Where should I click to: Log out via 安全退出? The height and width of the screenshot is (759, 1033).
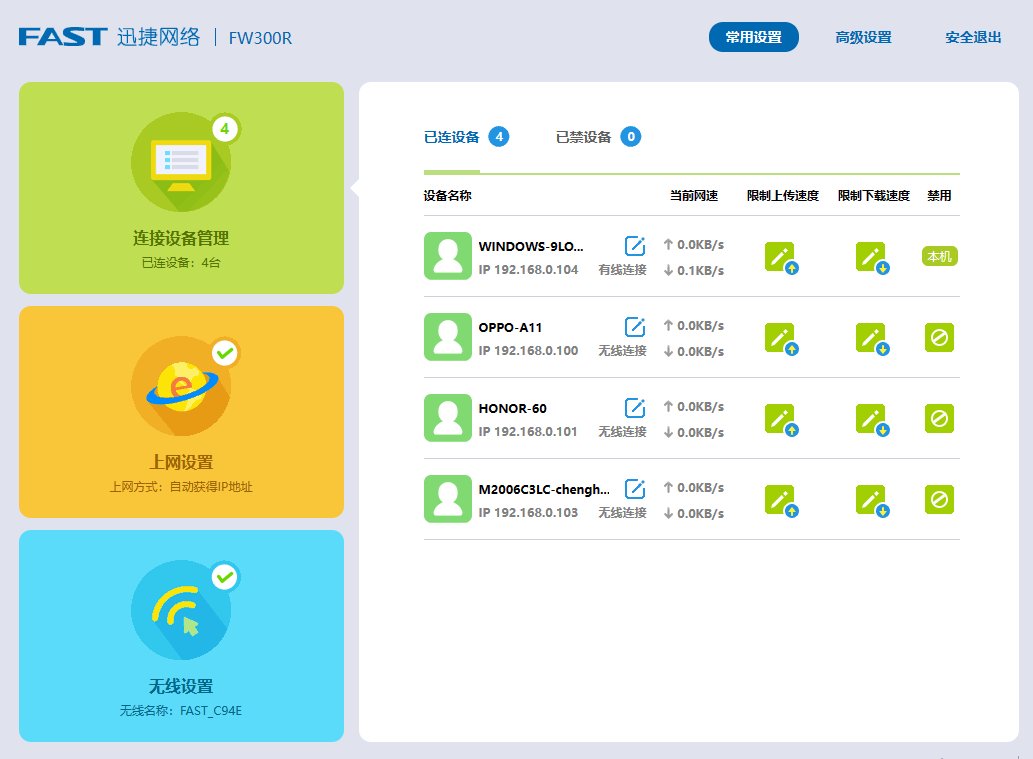point(973,37)
